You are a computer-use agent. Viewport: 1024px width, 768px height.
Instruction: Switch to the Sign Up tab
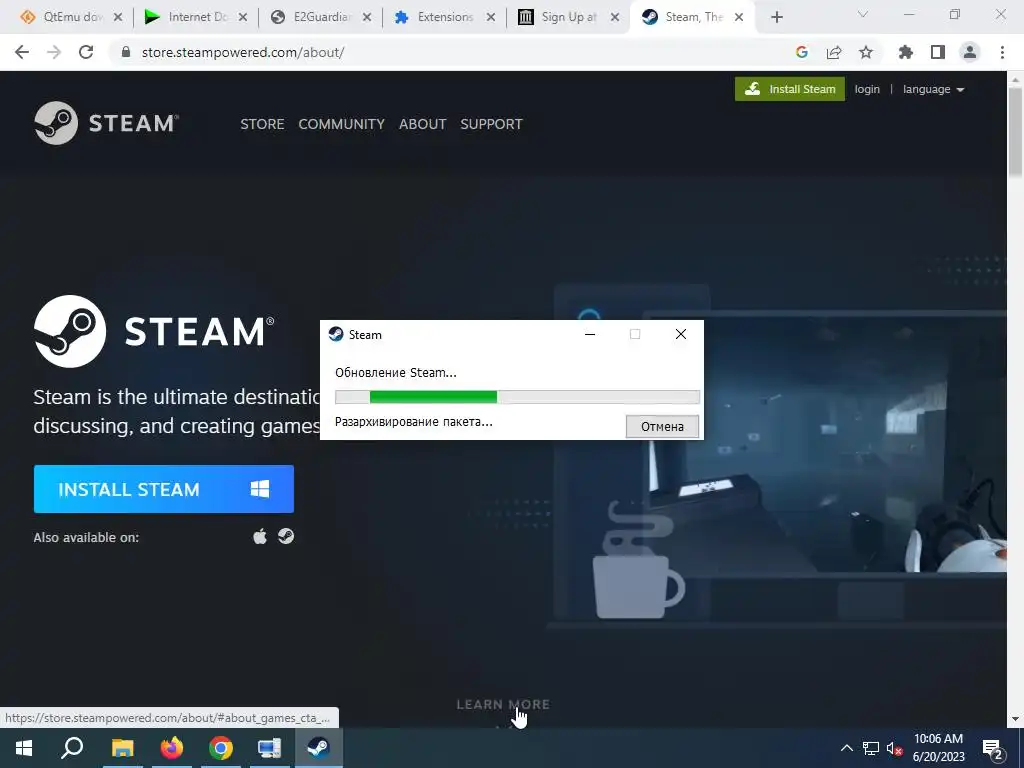[568, 17]
